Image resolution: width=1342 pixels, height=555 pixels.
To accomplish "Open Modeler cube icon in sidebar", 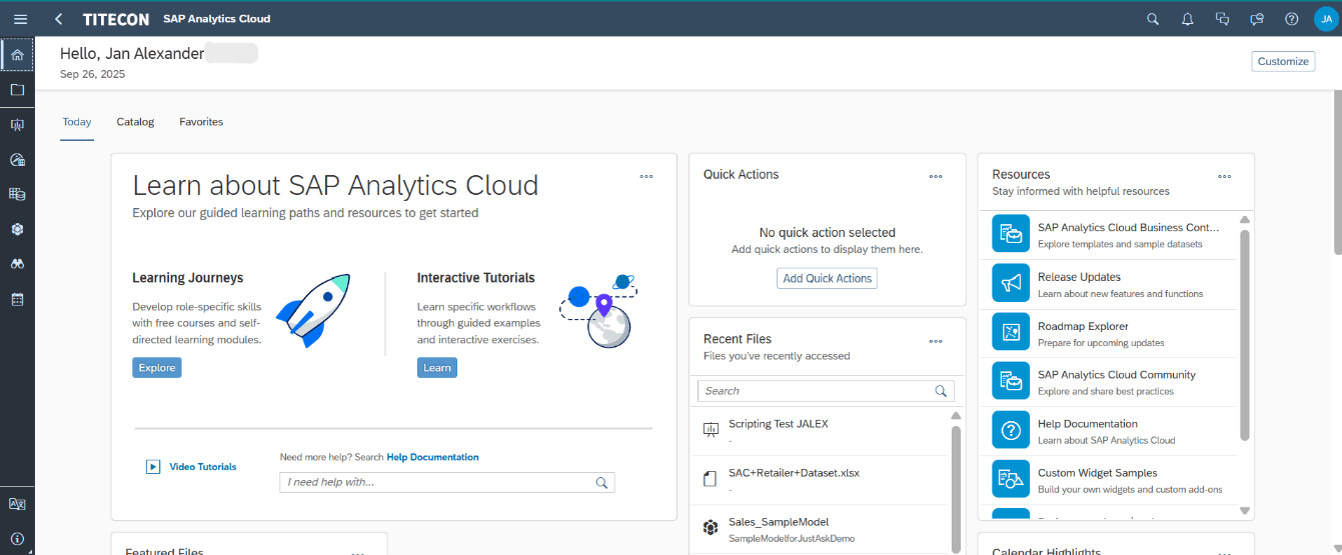I will (17, 229).
